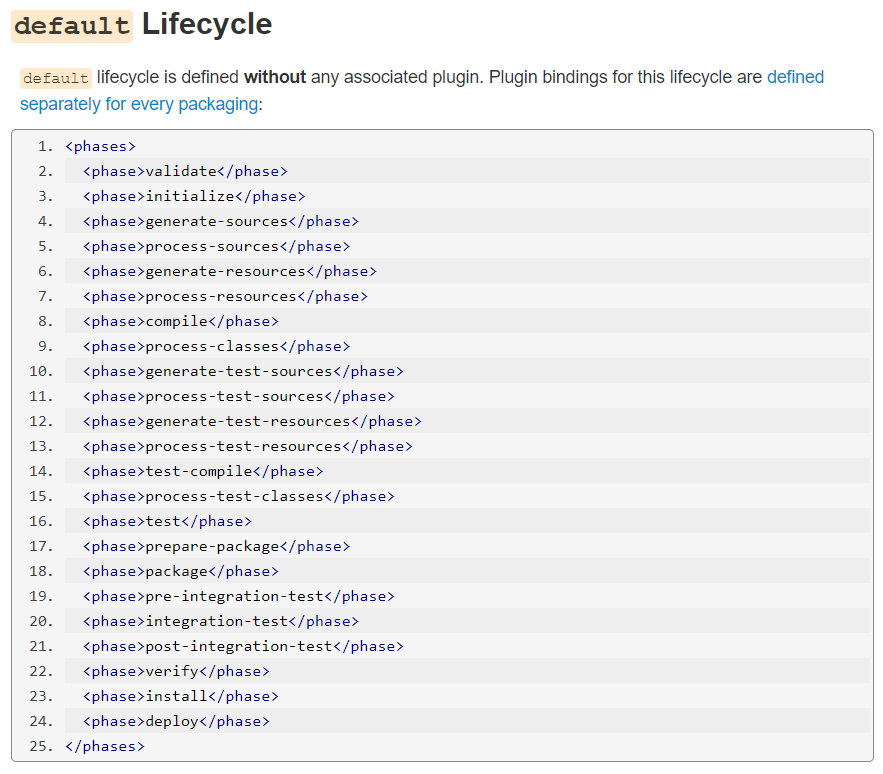Select the install phase line
The image size is (883, 774).
pos(467,696)
